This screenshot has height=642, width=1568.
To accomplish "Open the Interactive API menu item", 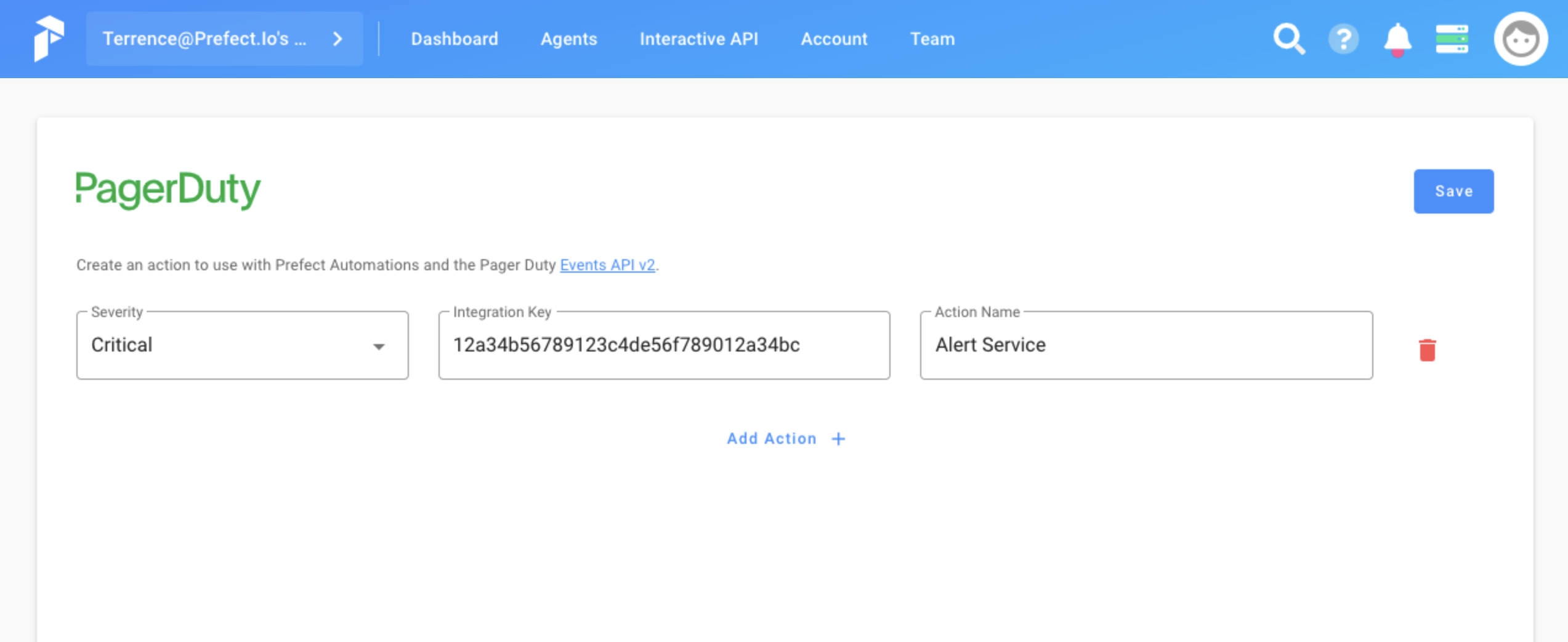I will click(x=698, y=39).
